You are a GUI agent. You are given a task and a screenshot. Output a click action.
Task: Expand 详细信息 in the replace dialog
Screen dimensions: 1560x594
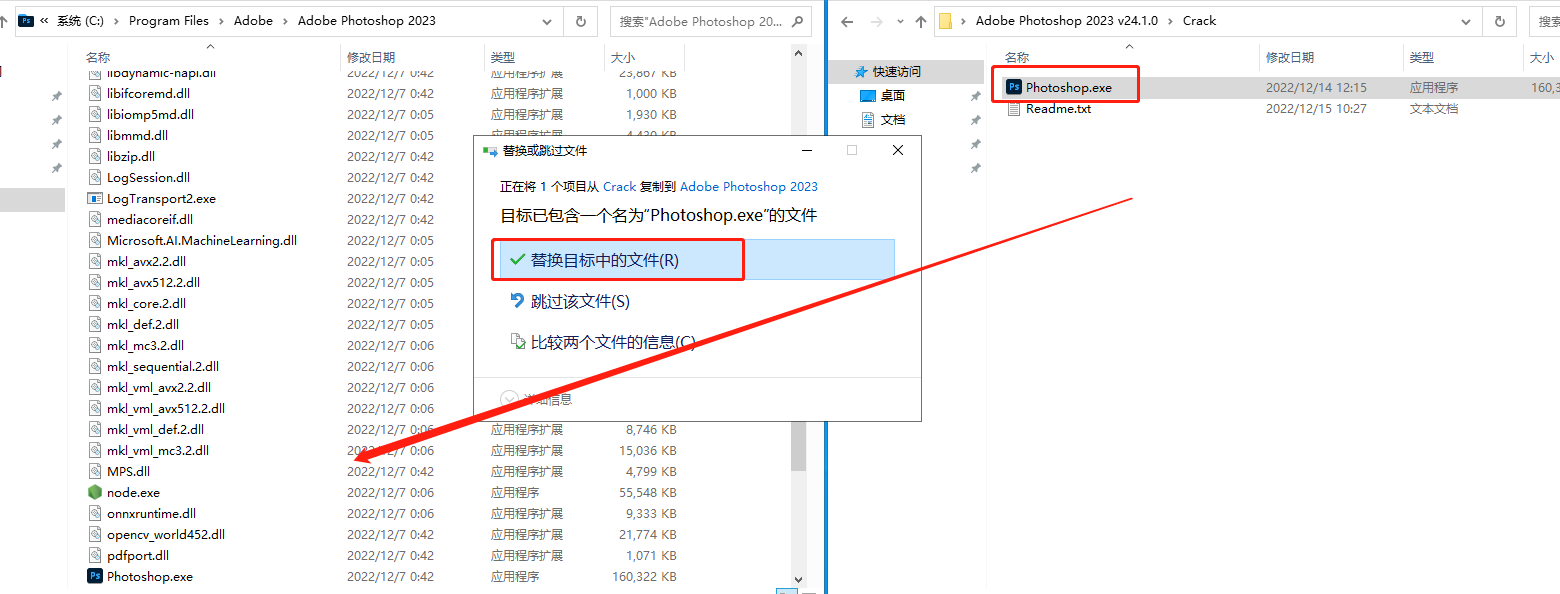536,399
